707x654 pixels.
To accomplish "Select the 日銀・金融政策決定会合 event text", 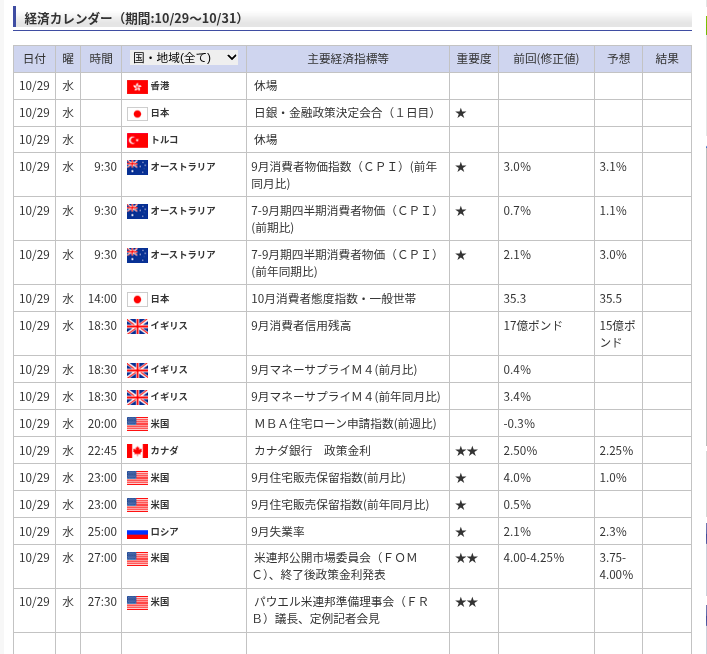I will coord(344,113).
